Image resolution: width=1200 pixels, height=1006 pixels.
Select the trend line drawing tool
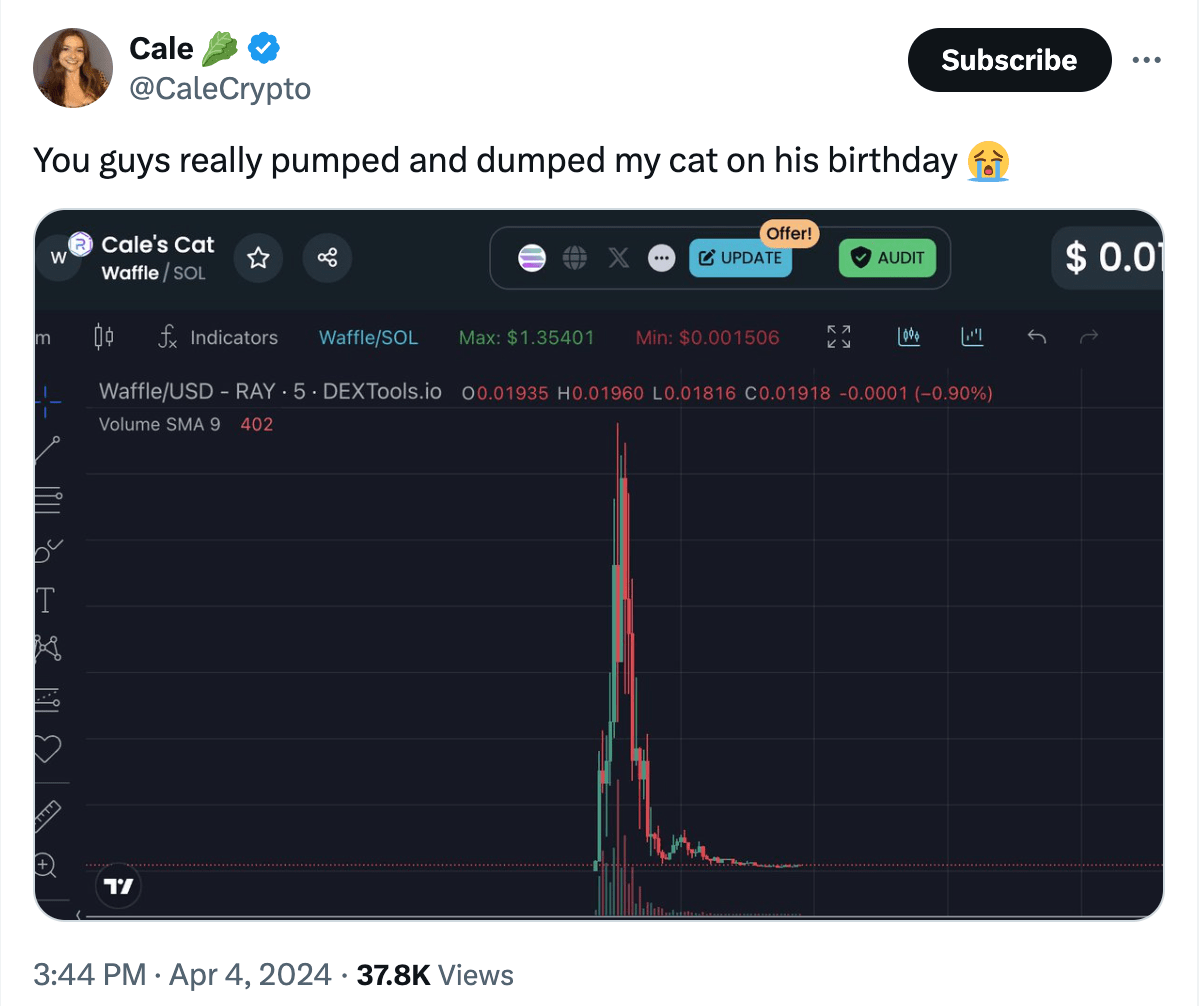pos(47,450)
